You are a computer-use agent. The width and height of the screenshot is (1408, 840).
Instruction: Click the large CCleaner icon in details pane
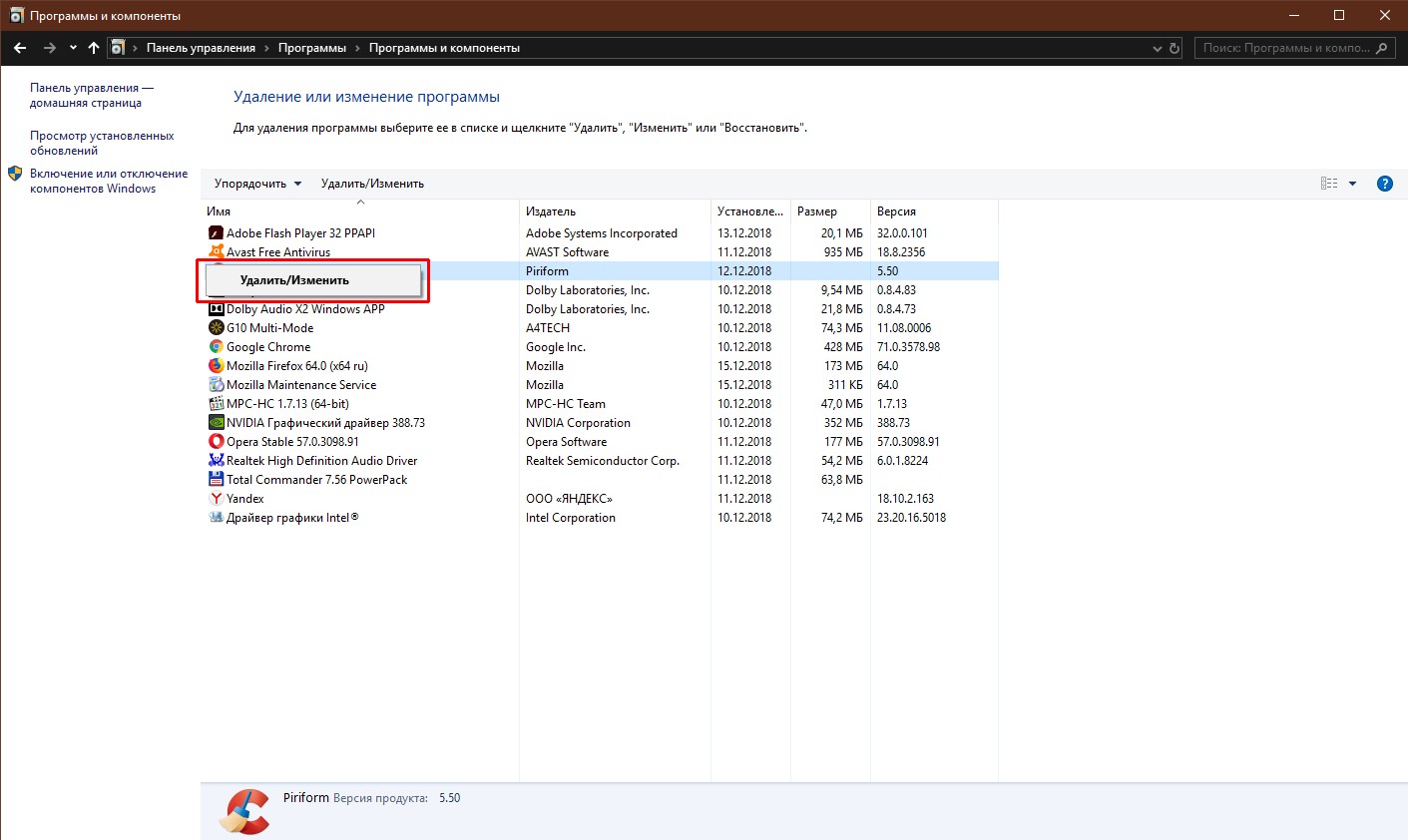click(x=244, y=811)
